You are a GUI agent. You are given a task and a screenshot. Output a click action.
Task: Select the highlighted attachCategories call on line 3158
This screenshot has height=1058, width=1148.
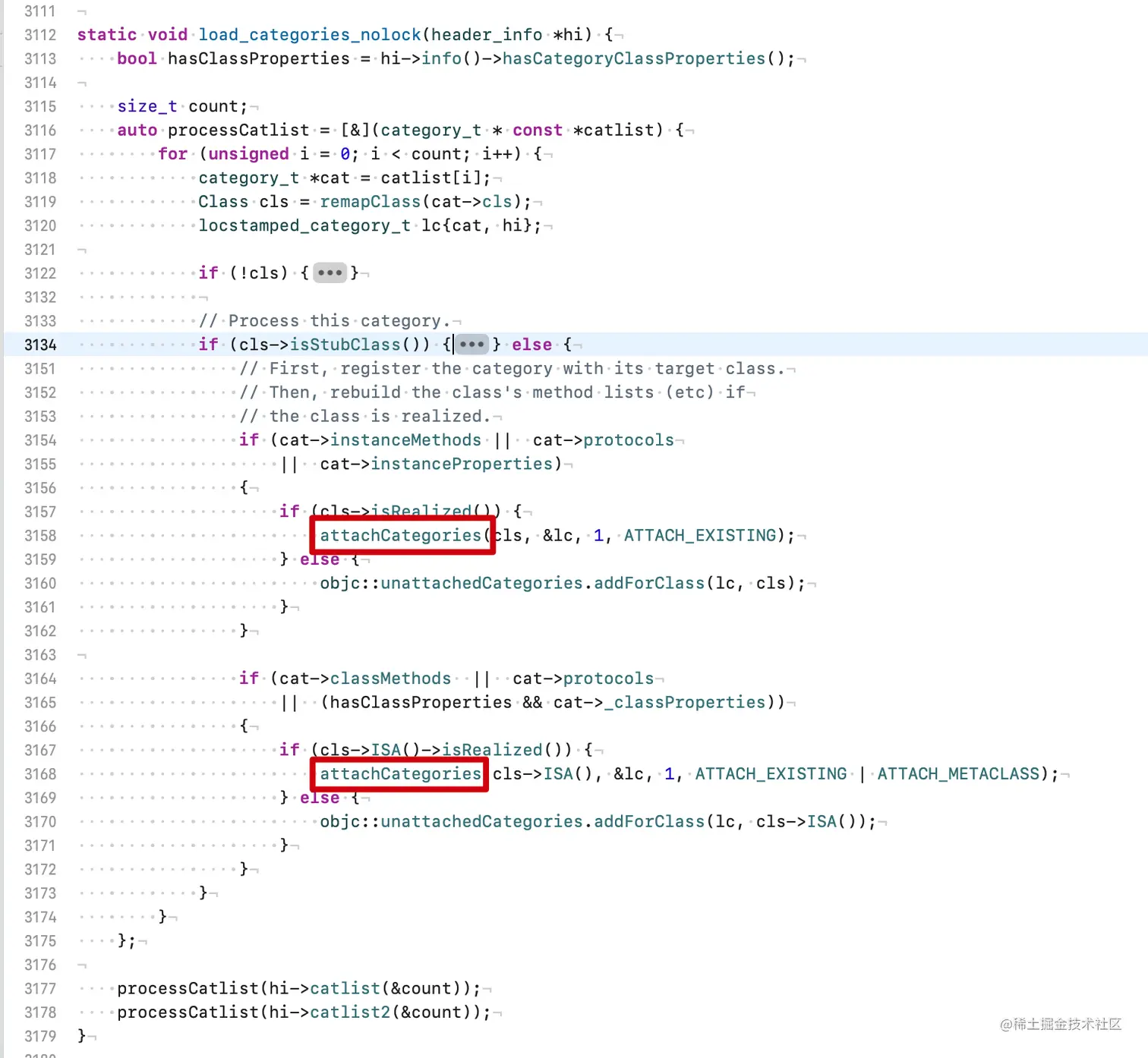click(402, 535)
